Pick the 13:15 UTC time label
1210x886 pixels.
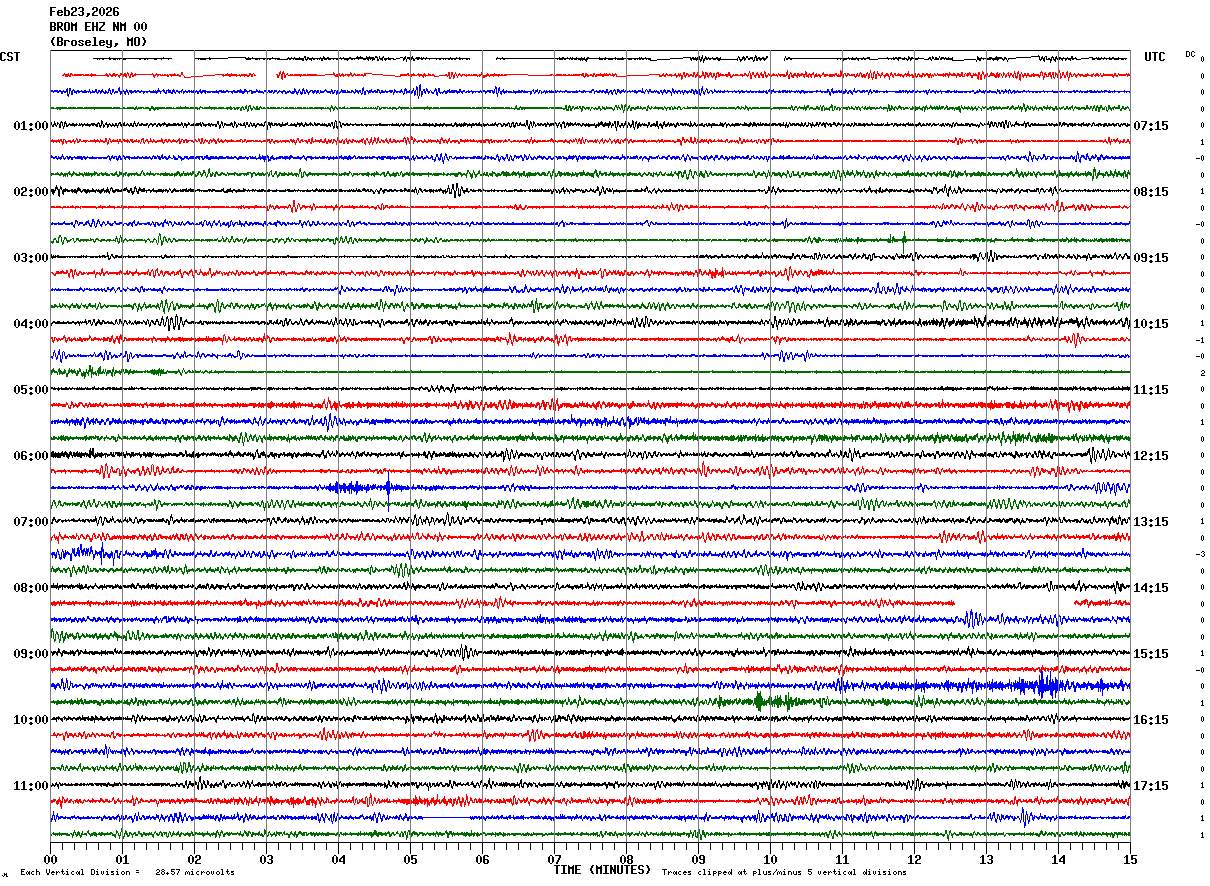(x=1151, y=522)
